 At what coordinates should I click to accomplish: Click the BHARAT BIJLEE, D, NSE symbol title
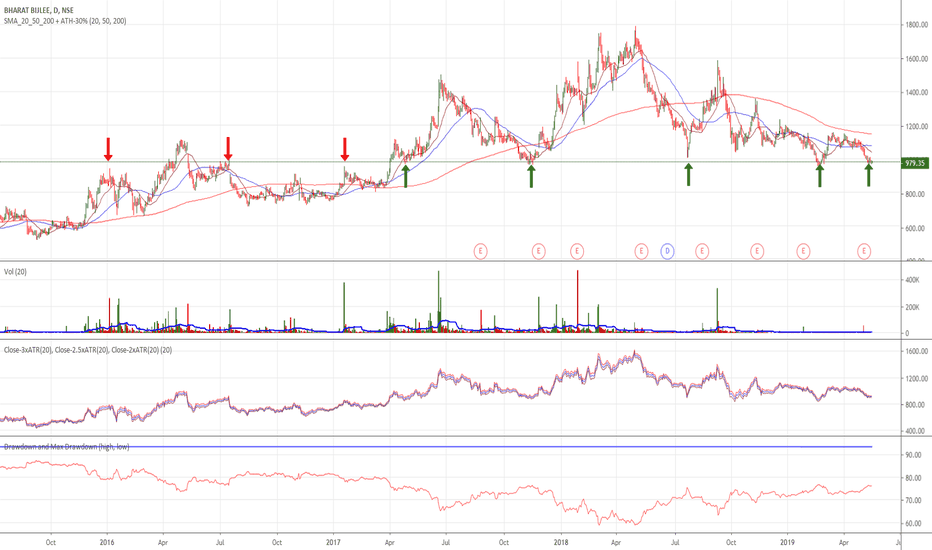[39, 10]
